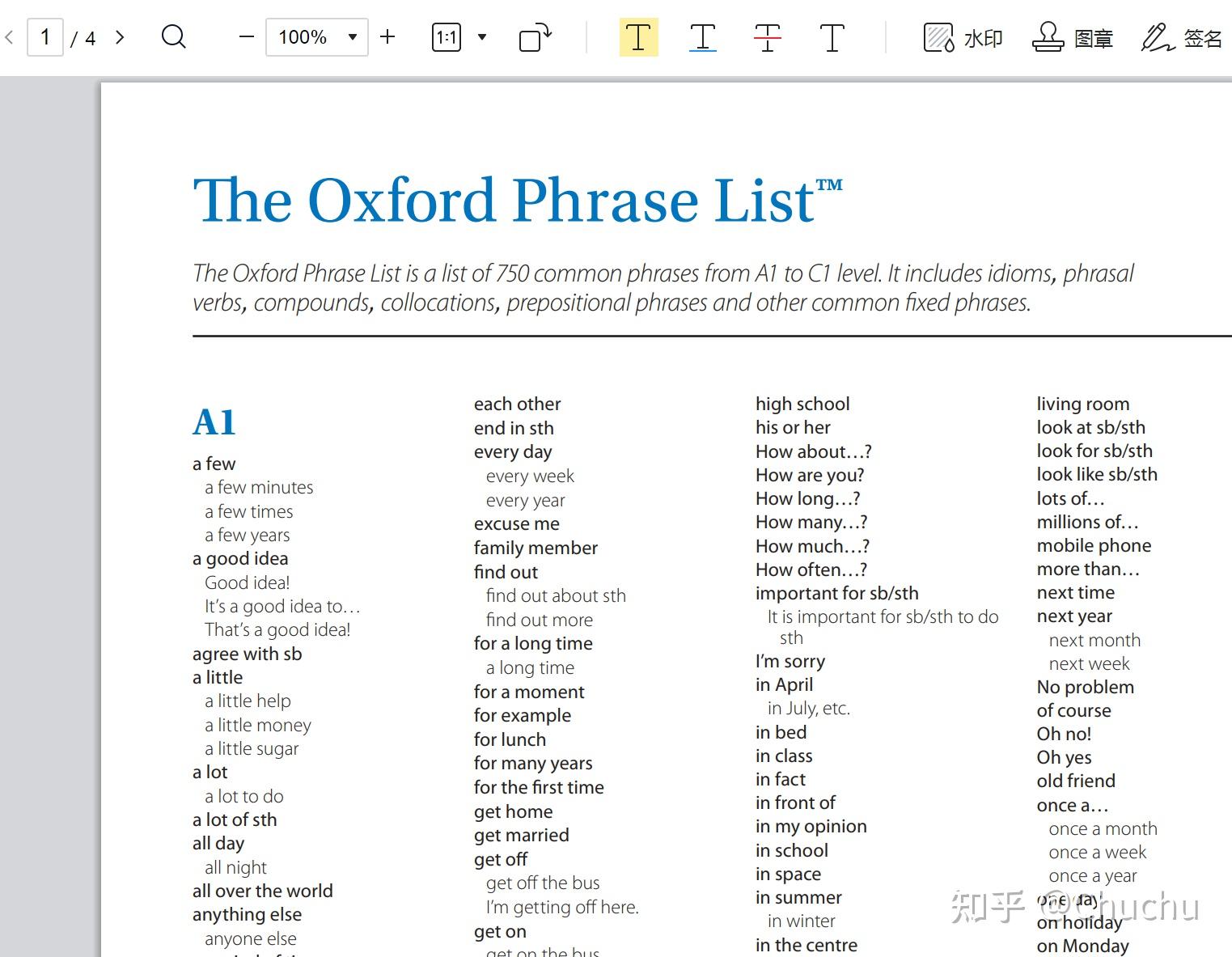Click the phrase 'in the centre'
Screen dimensions: 1232x957
point(806,946)
